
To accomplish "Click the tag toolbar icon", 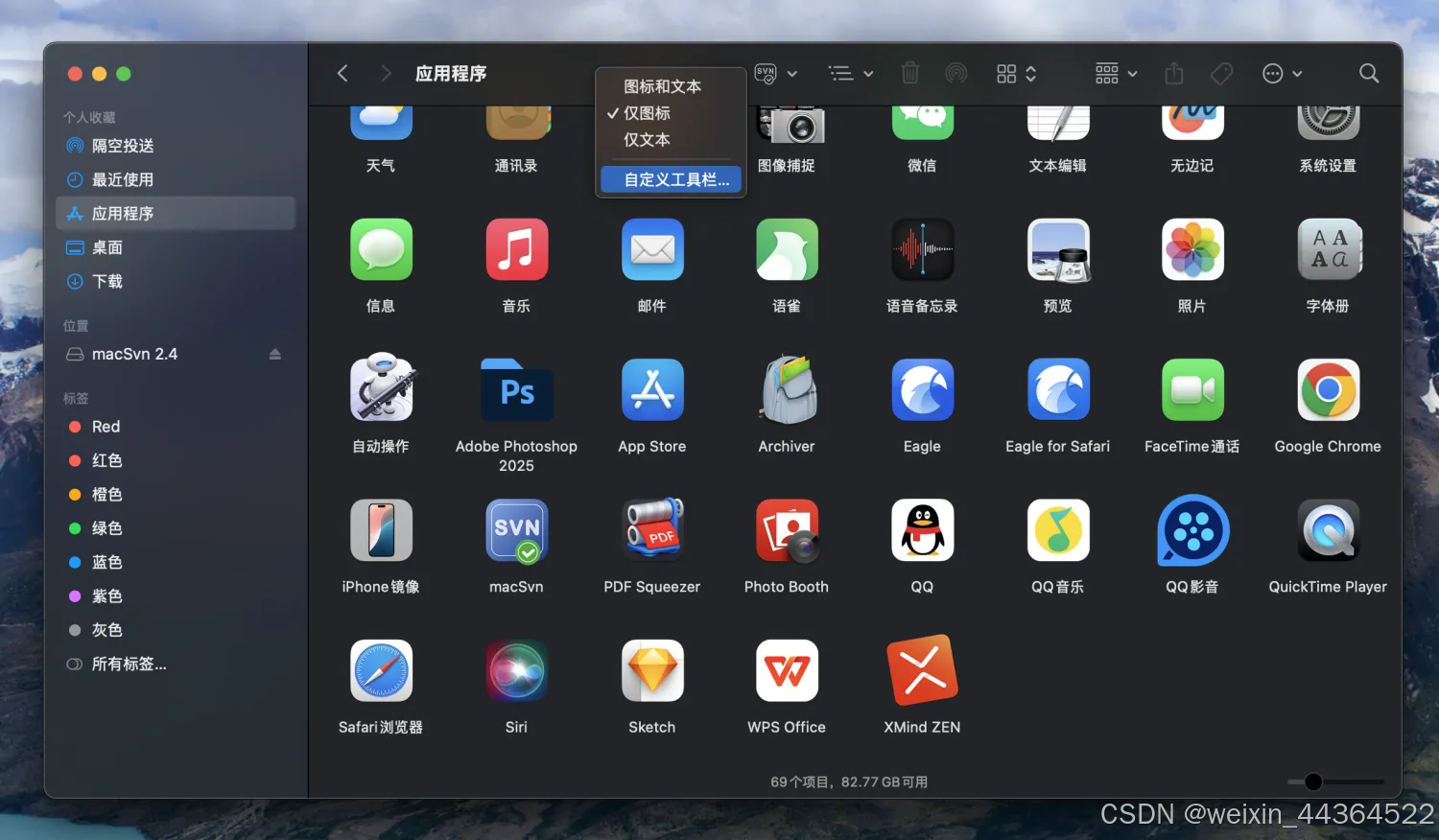I will click(x=1221, y=73).
